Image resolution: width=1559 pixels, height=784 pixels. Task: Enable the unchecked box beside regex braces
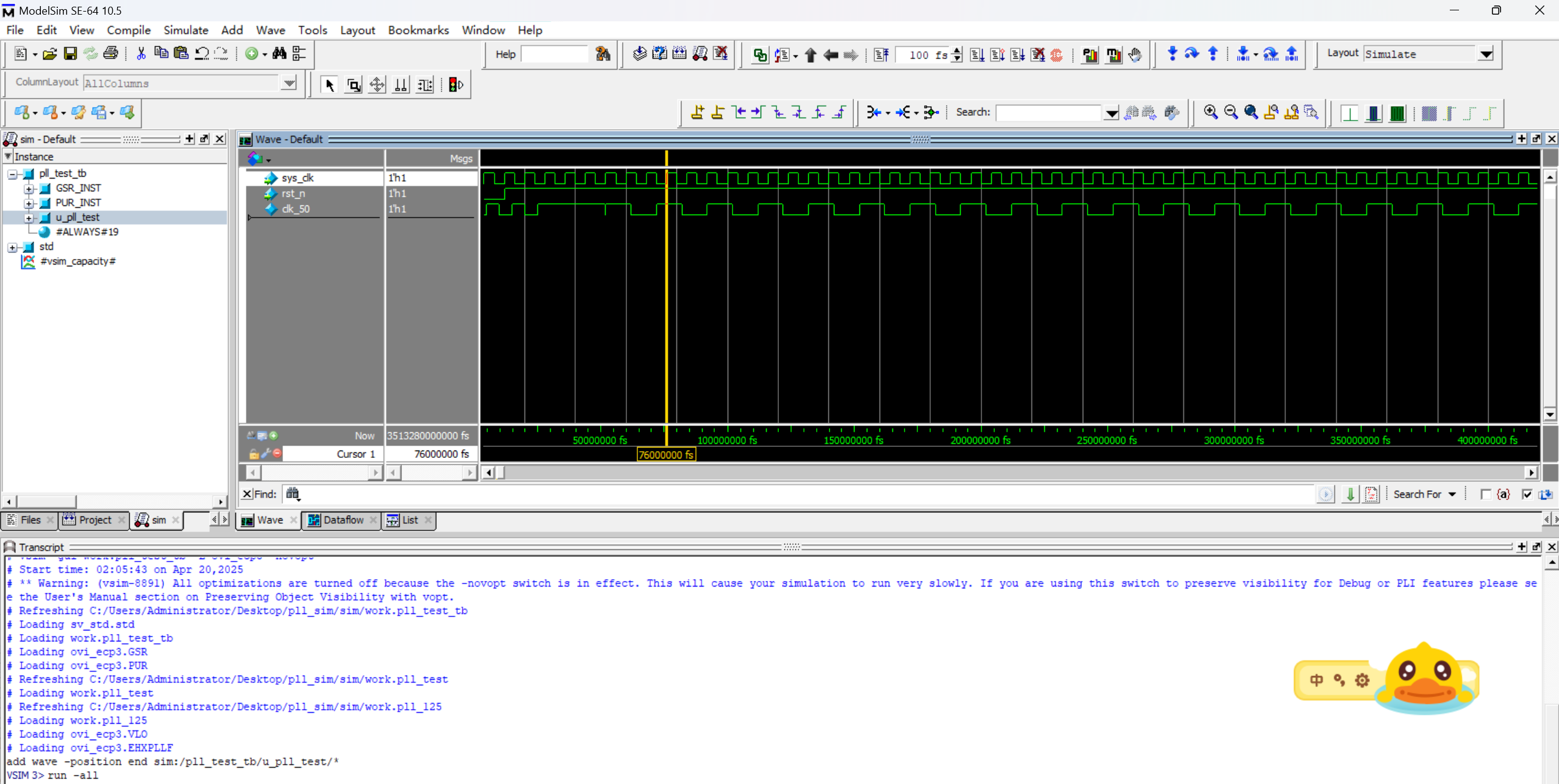pyautogui.click(x=1486, y=494)
